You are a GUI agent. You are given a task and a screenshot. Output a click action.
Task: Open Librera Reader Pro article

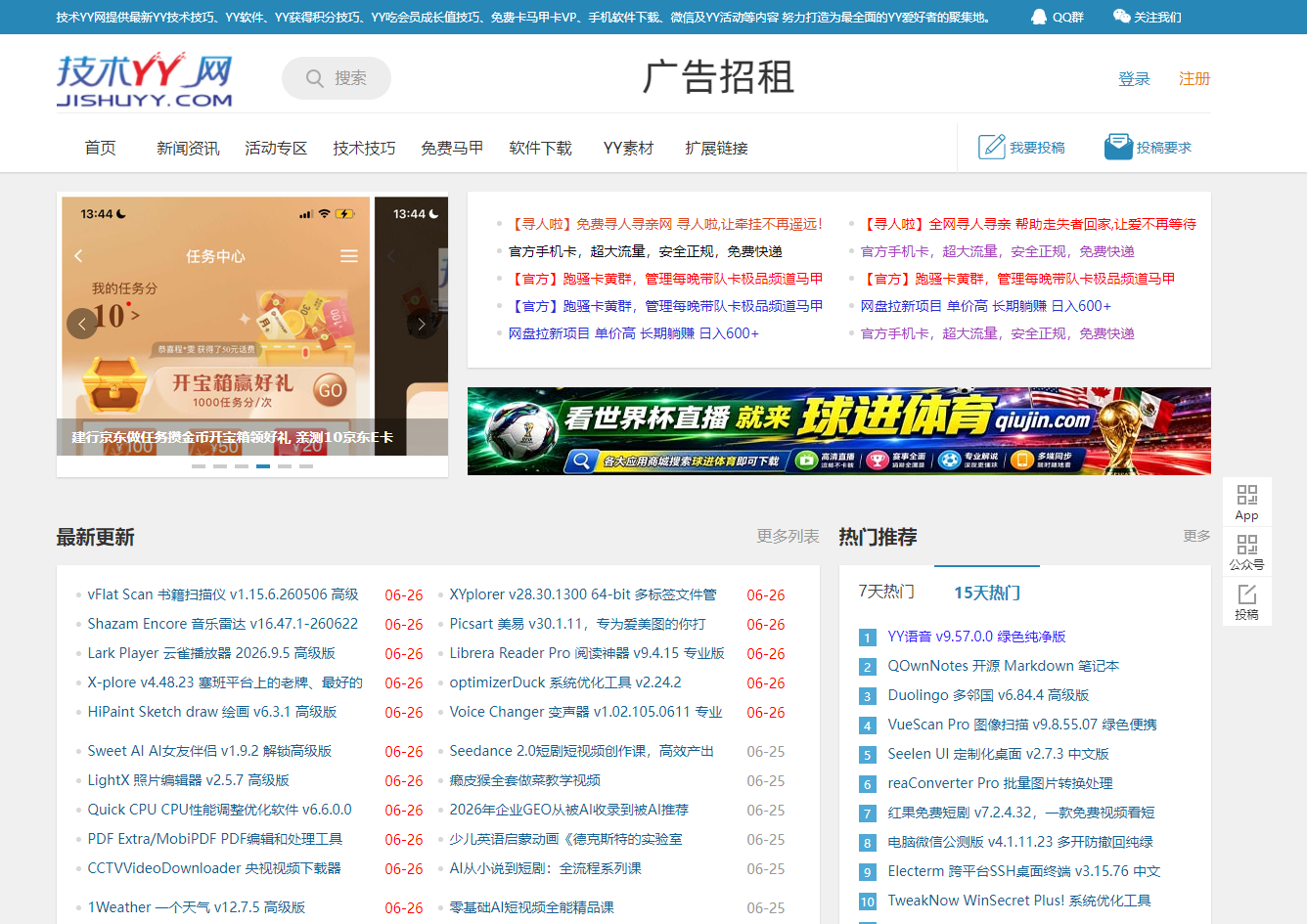587,653
